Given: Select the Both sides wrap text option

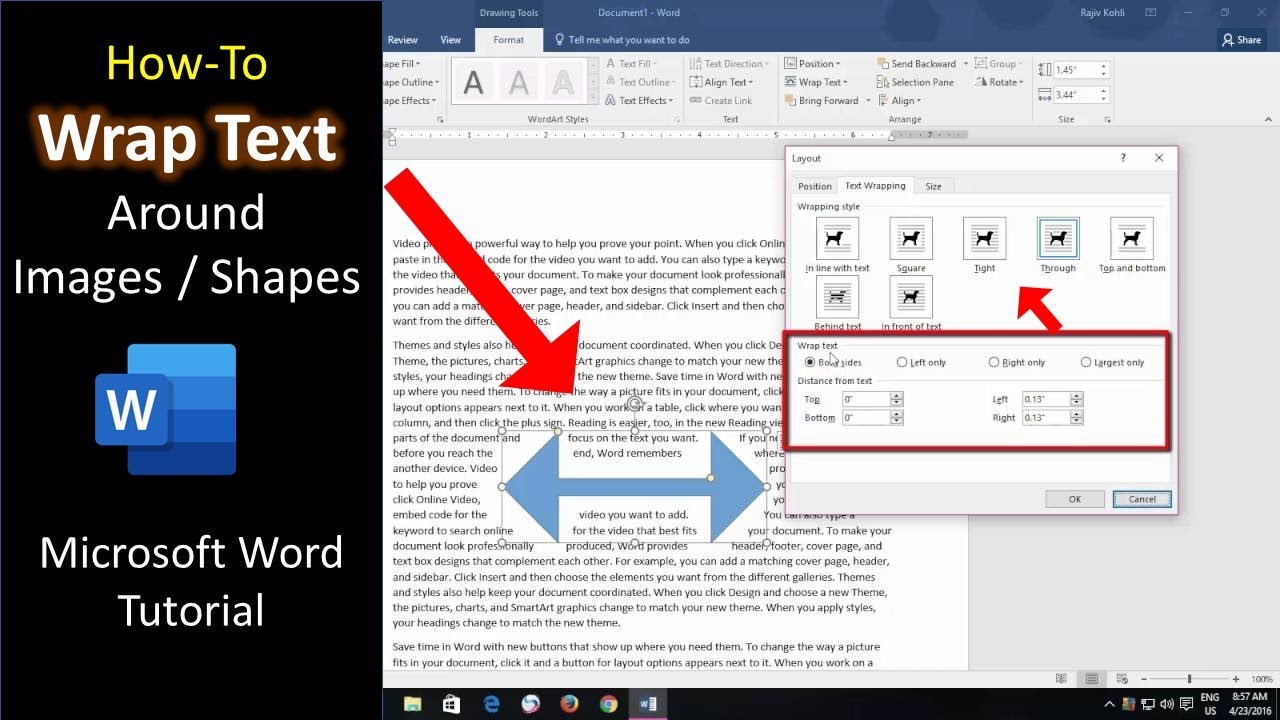Looking at the screenshot, I should tap(833, 362).
